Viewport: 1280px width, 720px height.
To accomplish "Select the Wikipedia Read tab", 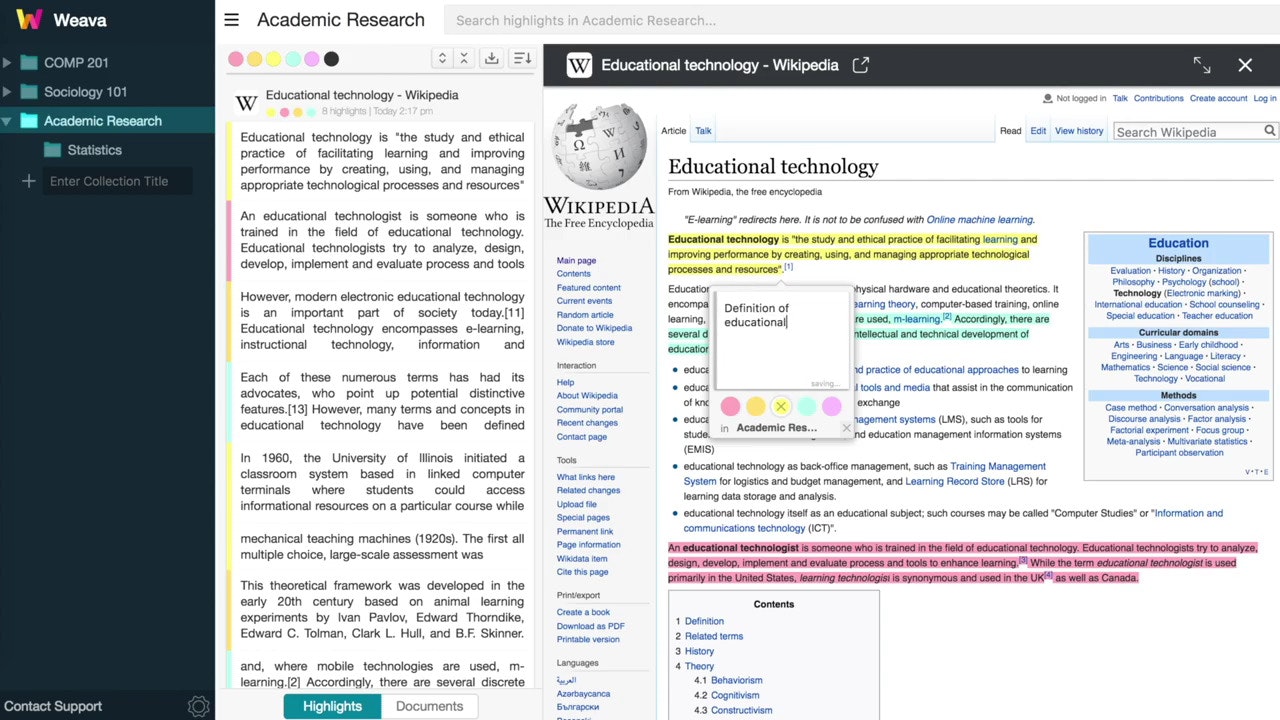I will (1011, 131).
